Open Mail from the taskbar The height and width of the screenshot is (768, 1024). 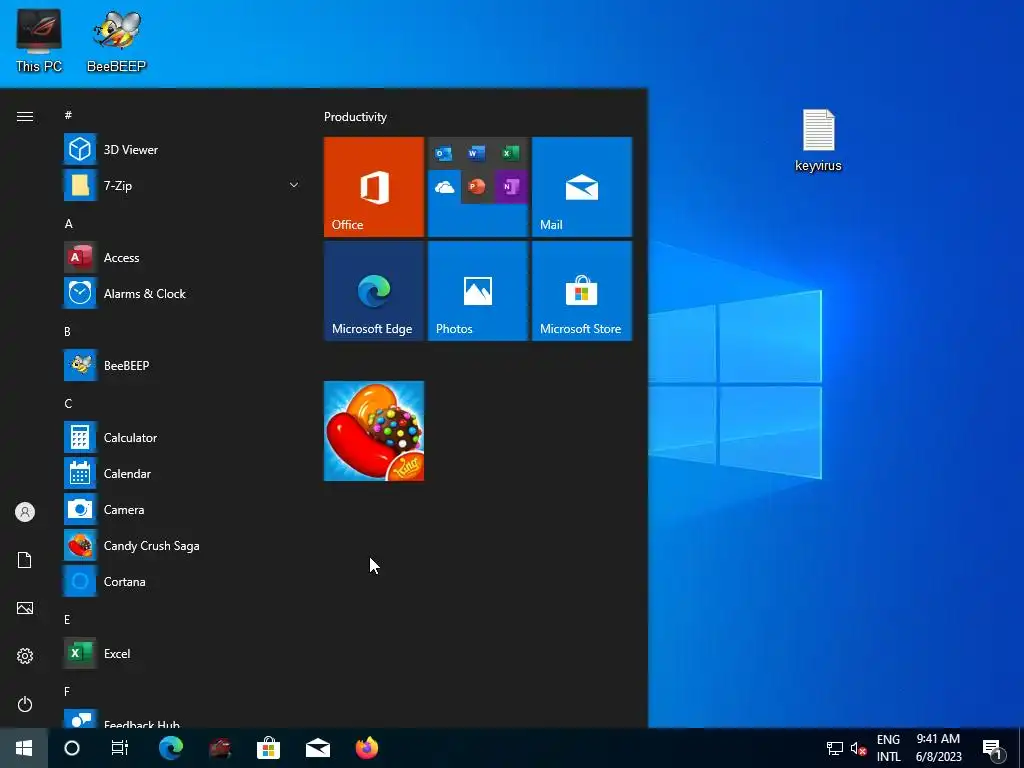click(318, 748)
